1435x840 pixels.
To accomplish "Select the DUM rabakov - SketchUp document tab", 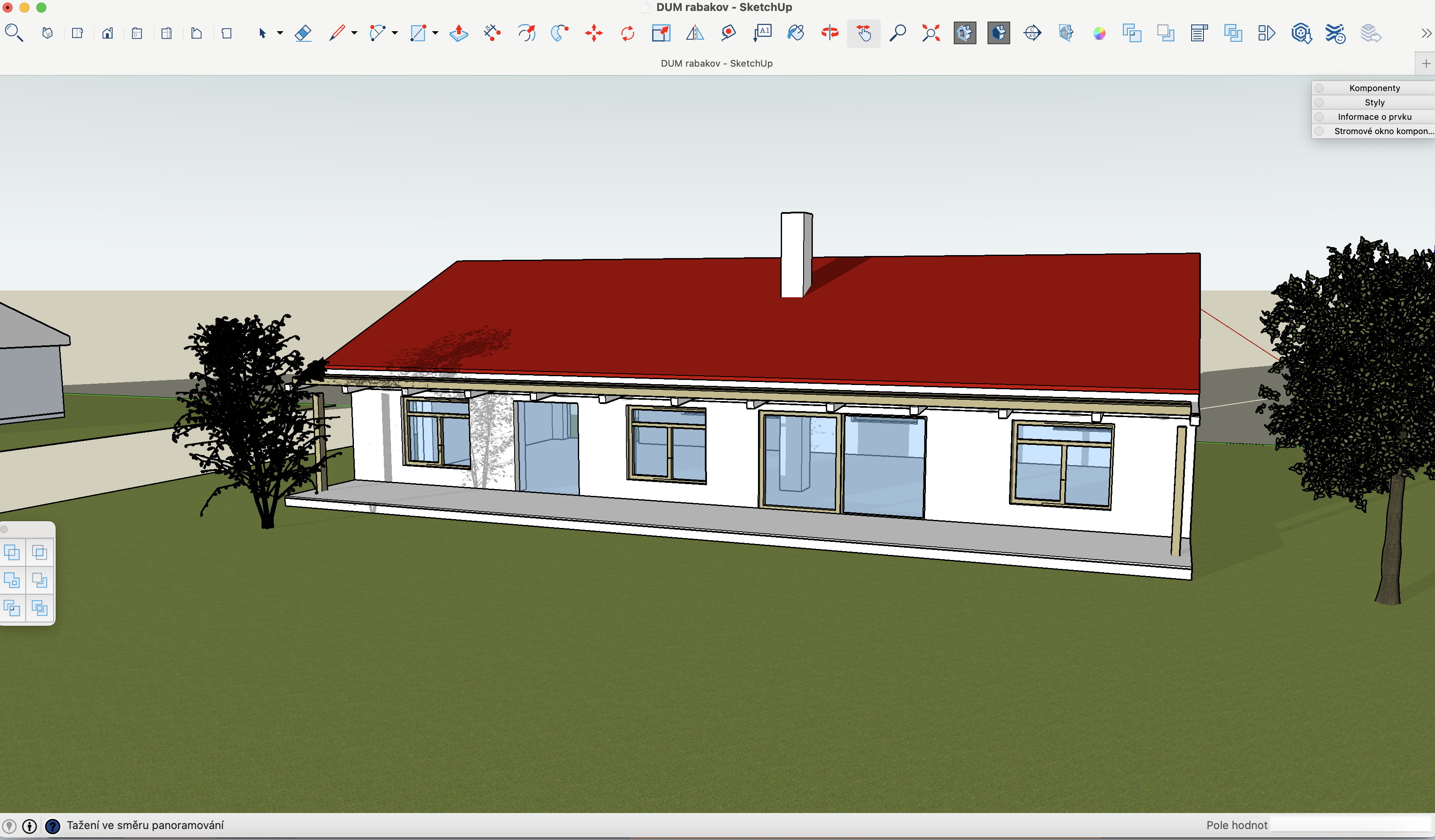I will pos(716,63).
